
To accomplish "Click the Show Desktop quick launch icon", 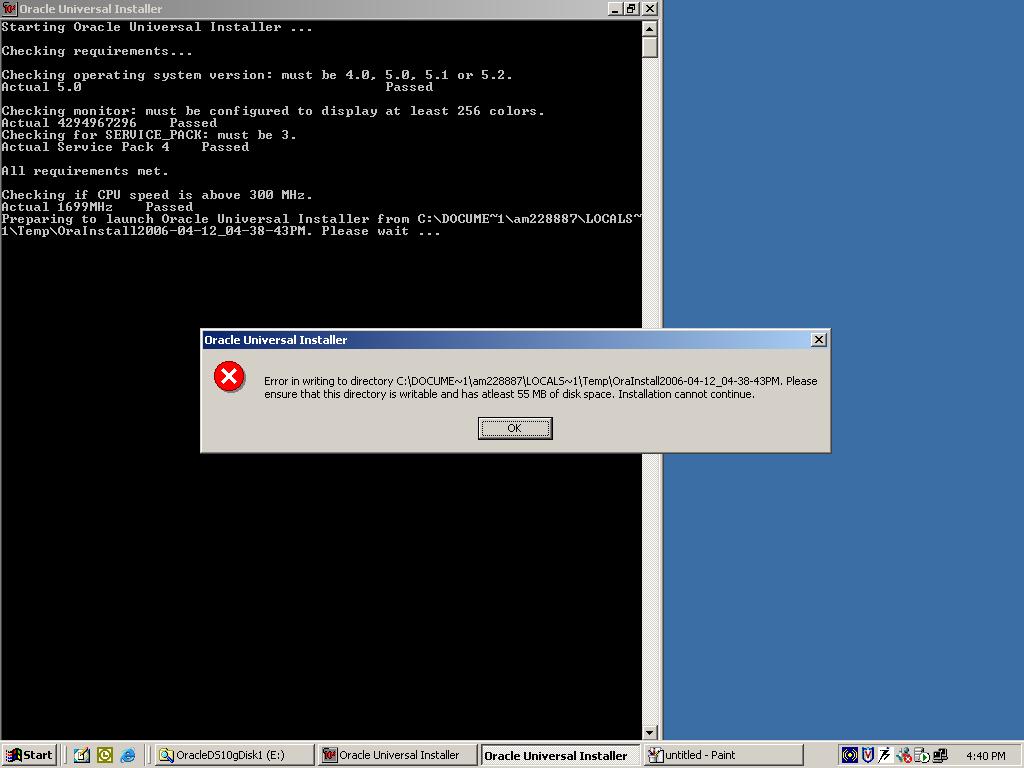I will (82, 756).
